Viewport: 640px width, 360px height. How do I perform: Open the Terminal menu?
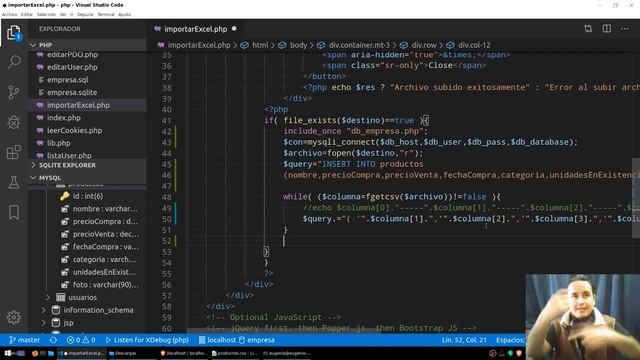pos(106,14)
